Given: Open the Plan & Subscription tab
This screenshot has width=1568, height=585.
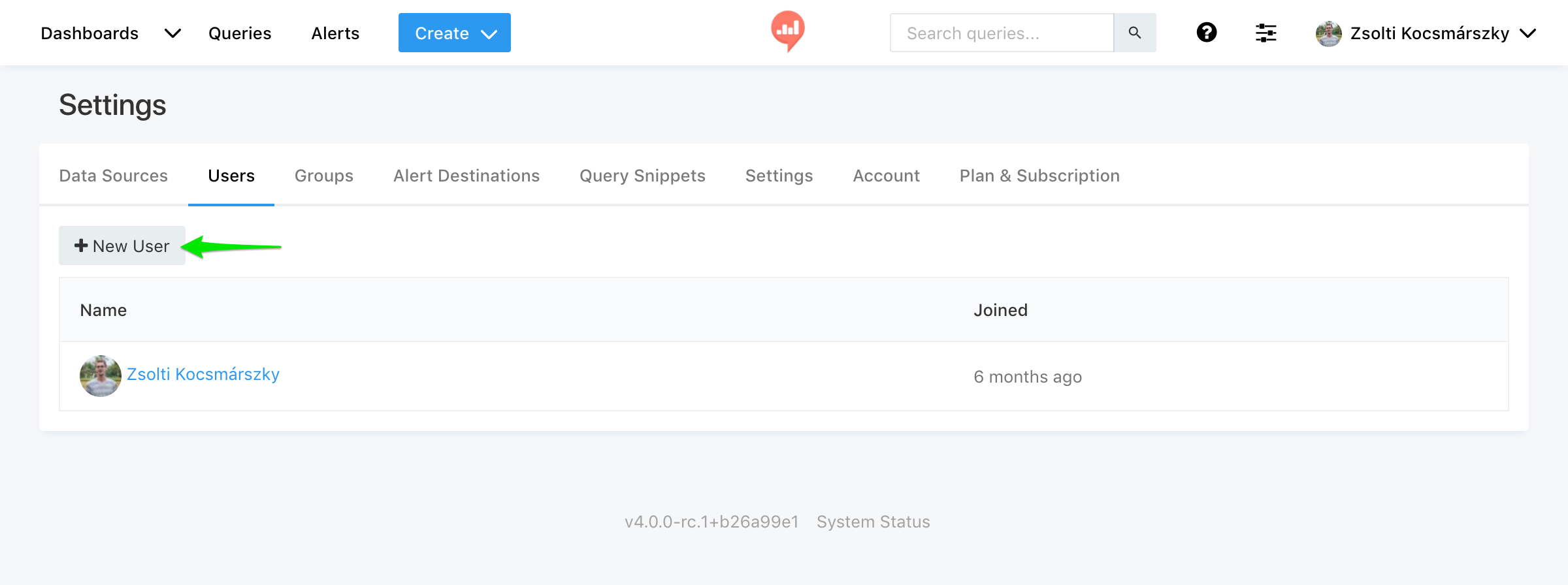Looking at the screenshot, I should [1039, 176].
